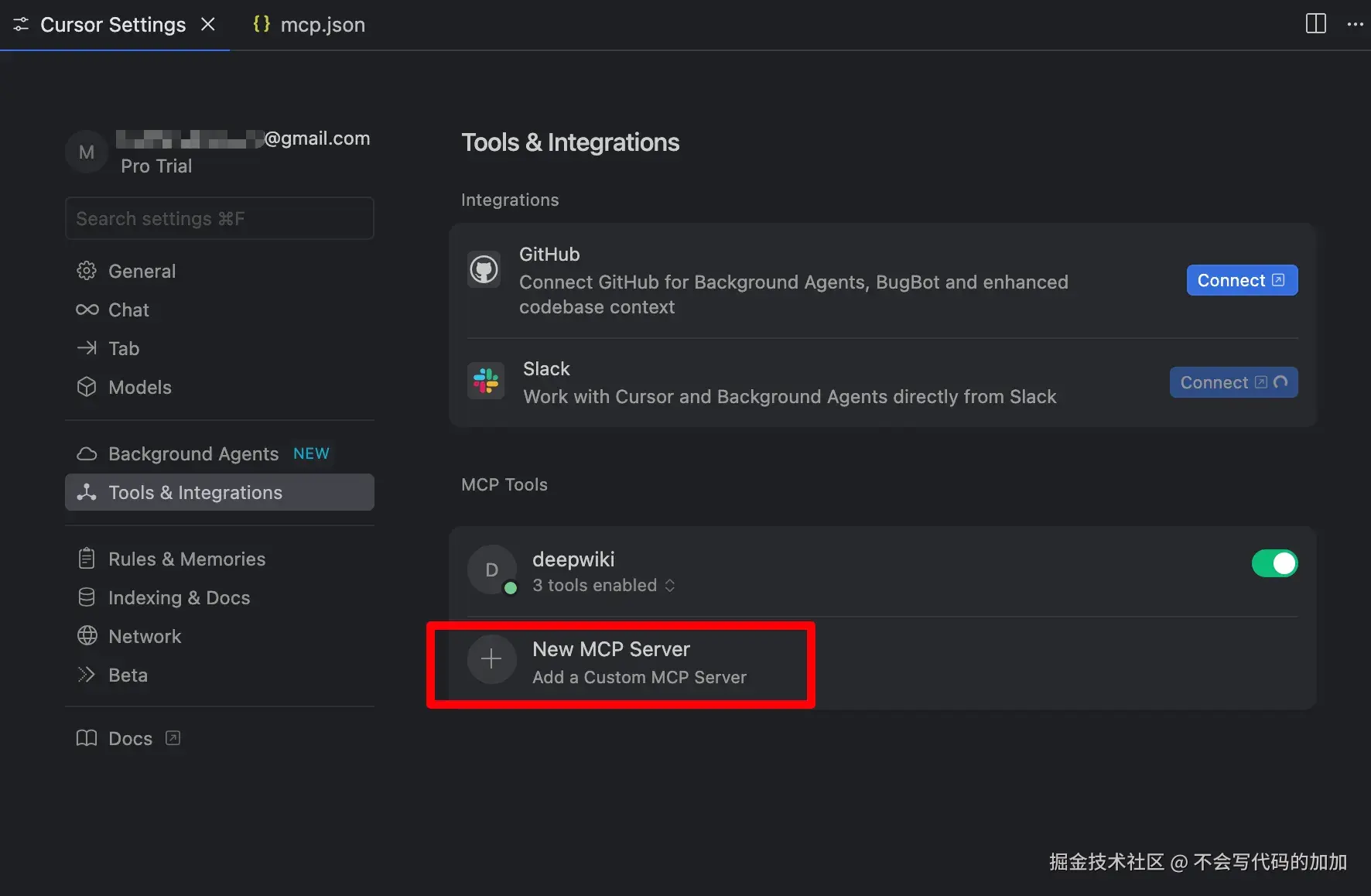This screenshot has width=1371, height=896.
Task: Switch to the mcp.json tab
Action: click(309, 25)
